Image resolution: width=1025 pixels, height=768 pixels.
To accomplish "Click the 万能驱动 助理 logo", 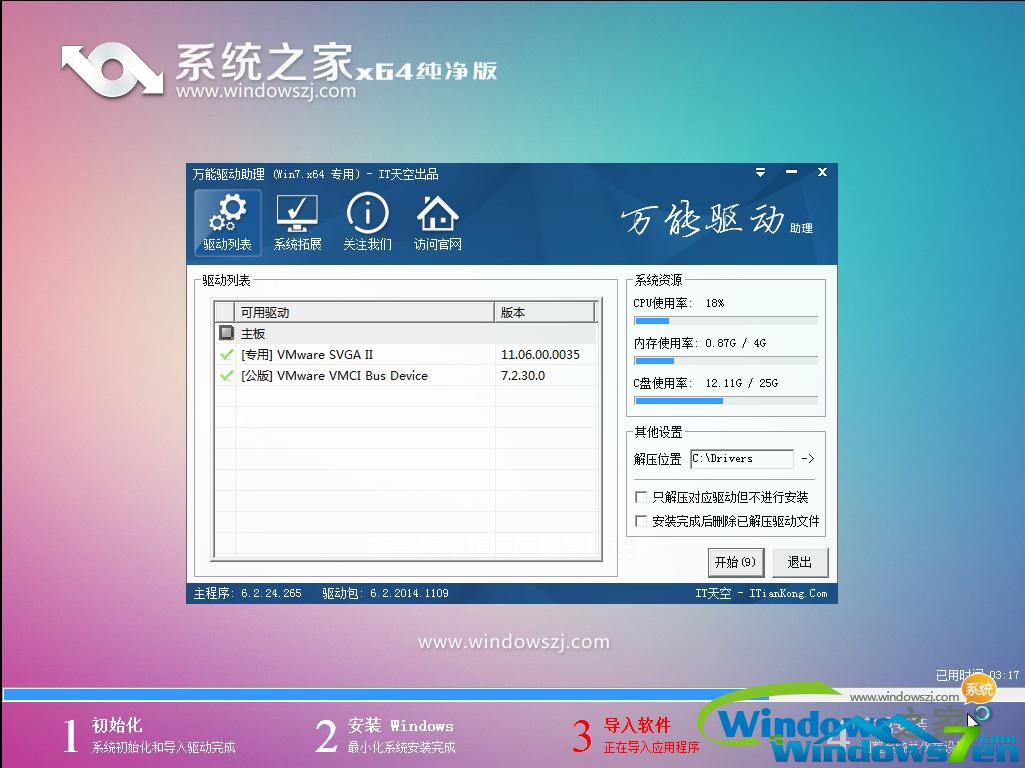I will tap(716, 220).
